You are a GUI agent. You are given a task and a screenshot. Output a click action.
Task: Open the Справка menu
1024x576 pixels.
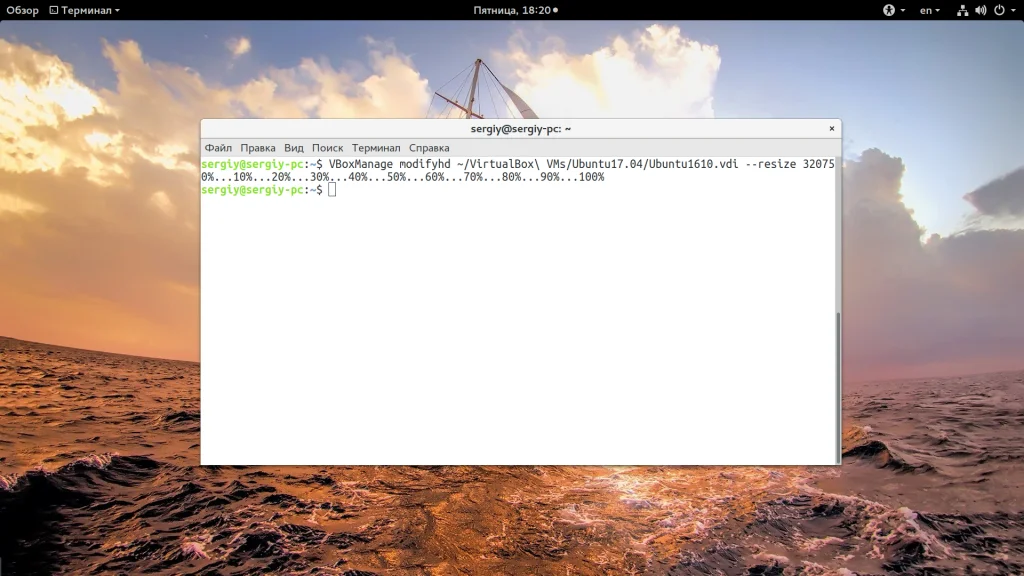pos(429,148)
